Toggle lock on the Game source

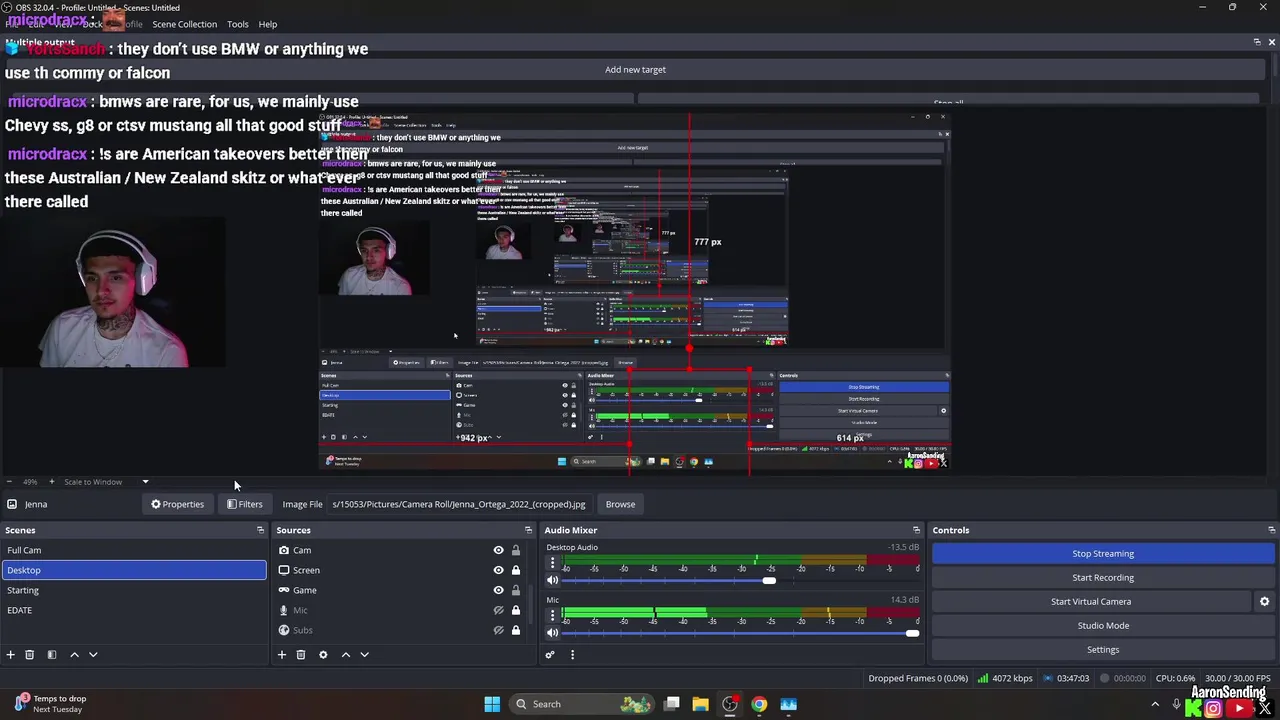[x=516, y=590]
